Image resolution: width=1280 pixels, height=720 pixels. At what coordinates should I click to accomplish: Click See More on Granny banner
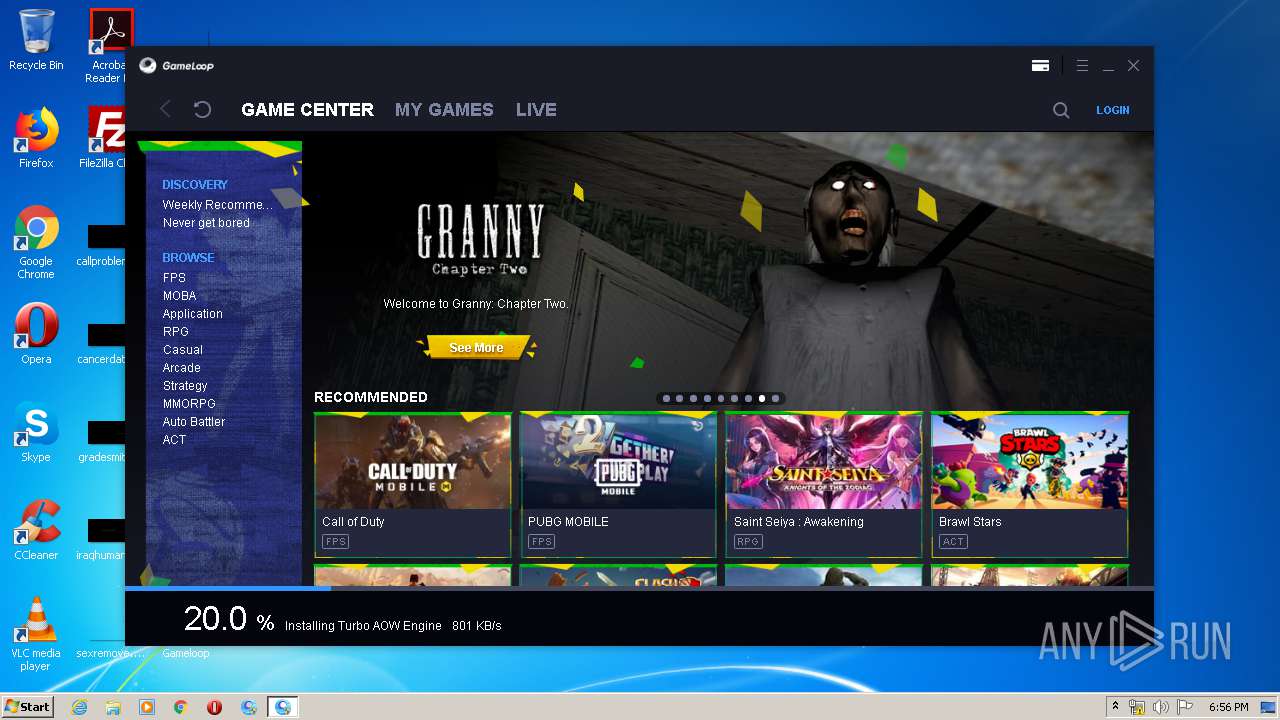476,348
